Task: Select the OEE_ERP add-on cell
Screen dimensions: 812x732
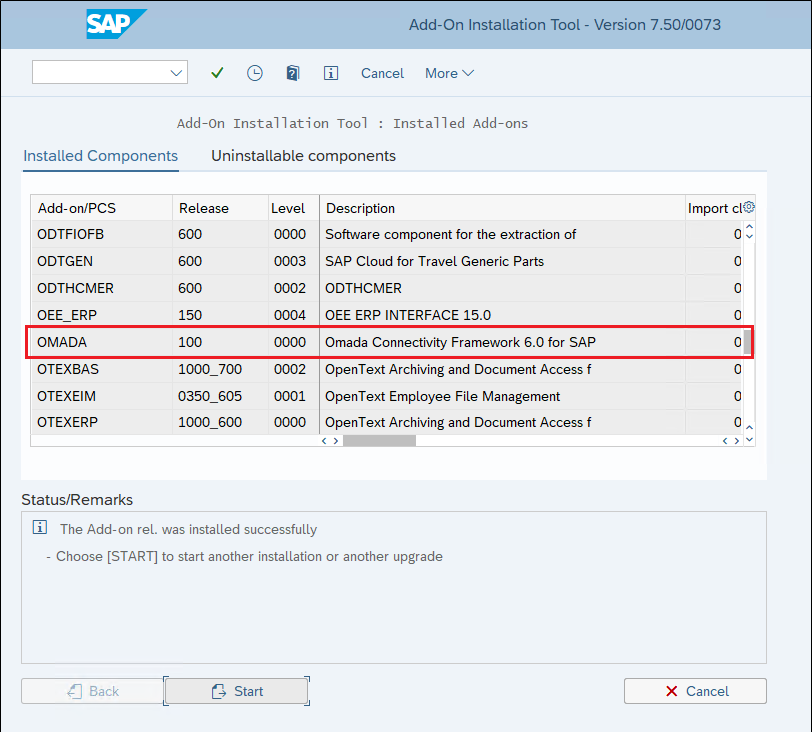Action: pyautogui.click(x=102, y=315)
